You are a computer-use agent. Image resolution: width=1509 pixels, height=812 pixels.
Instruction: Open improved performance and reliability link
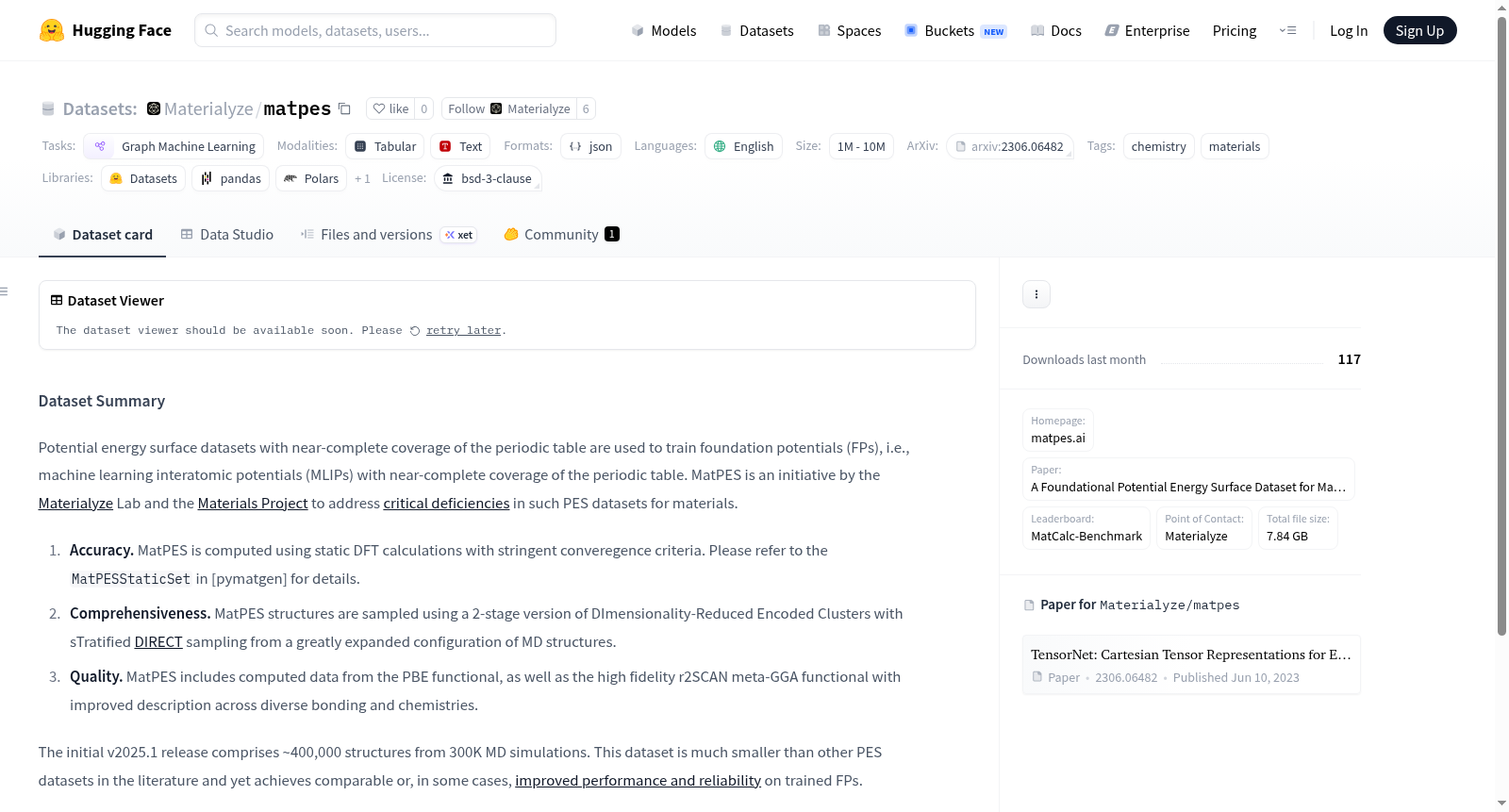[x=638, y=781]
